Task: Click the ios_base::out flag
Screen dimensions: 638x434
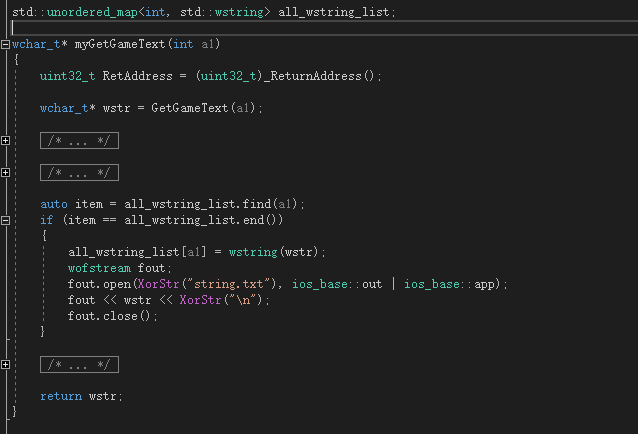Action: click(x=337, y=284)
